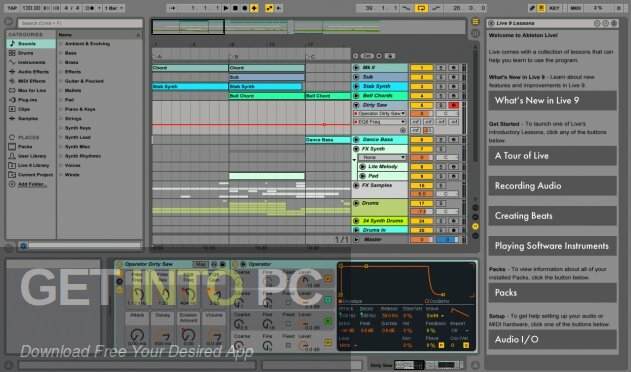Open User Library under Places
Image resolution: width=631 pixels, height=372 pixels.
click(x=31, y=156)
